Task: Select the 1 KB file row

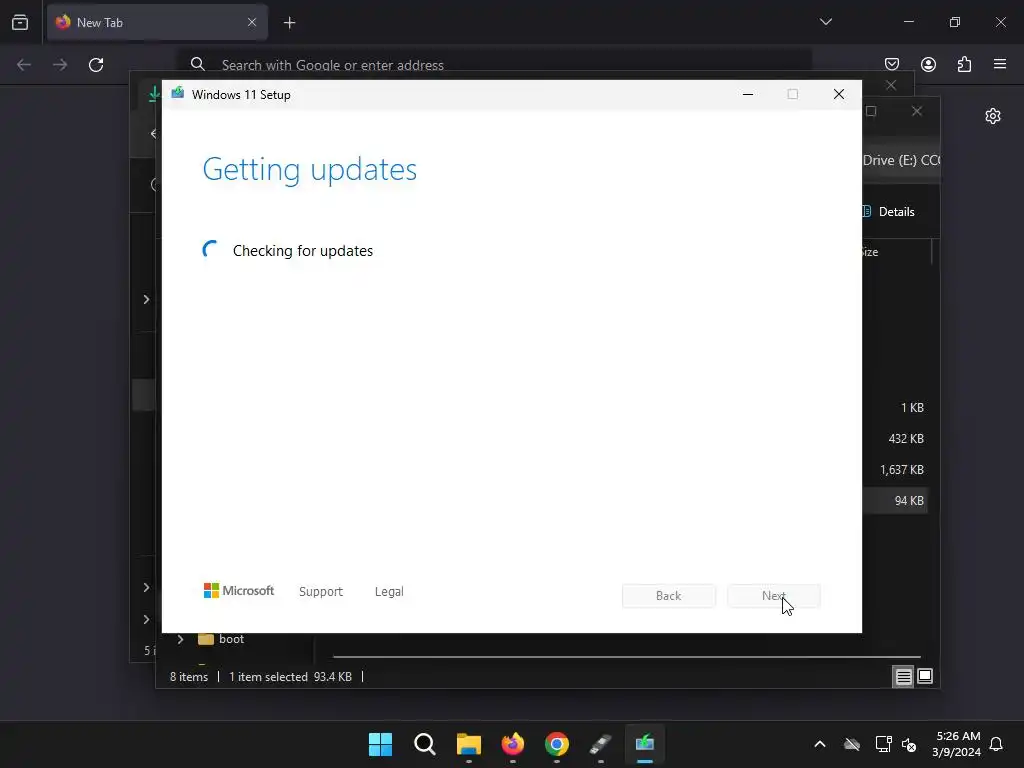Action: tap(895, 408)
